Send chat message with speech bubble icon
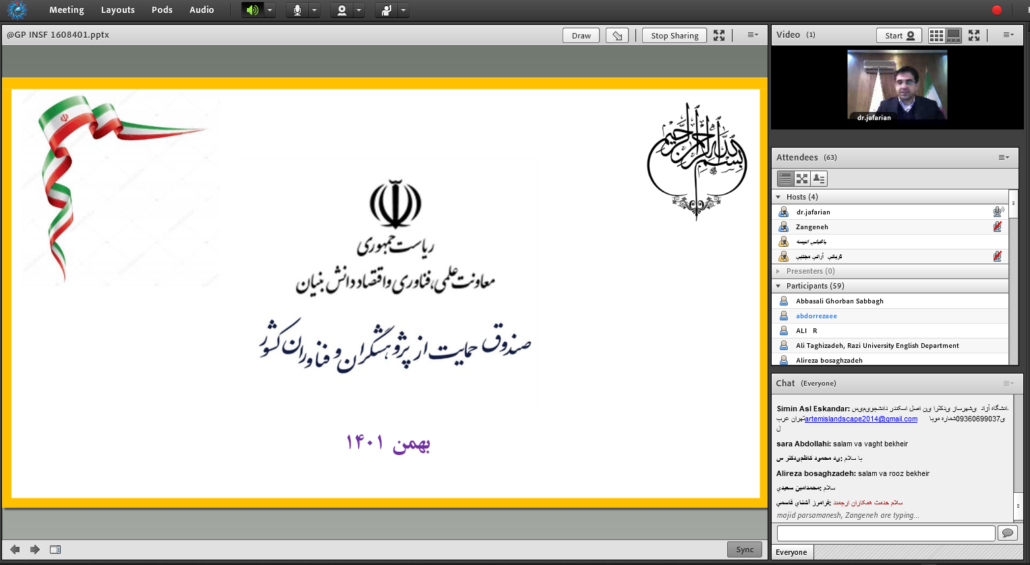 (1005, 533)
